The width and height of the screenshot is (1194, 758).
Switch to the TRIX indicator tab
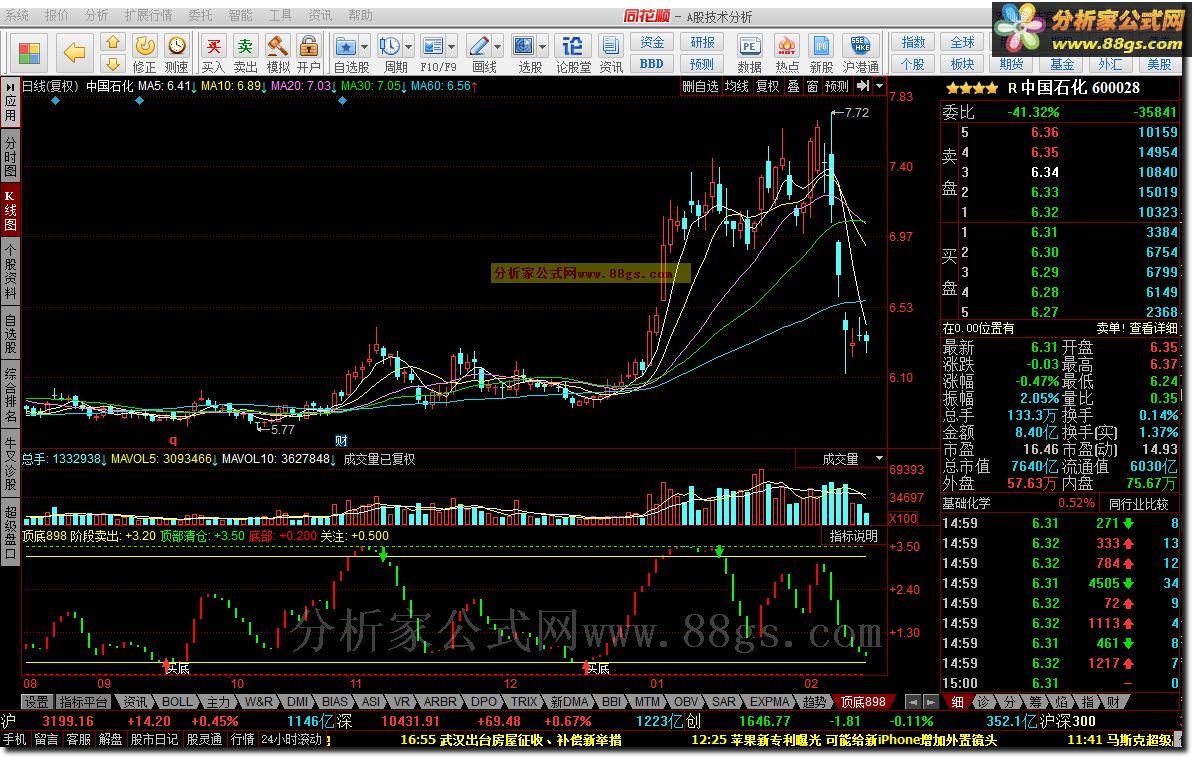pos(524,702)
